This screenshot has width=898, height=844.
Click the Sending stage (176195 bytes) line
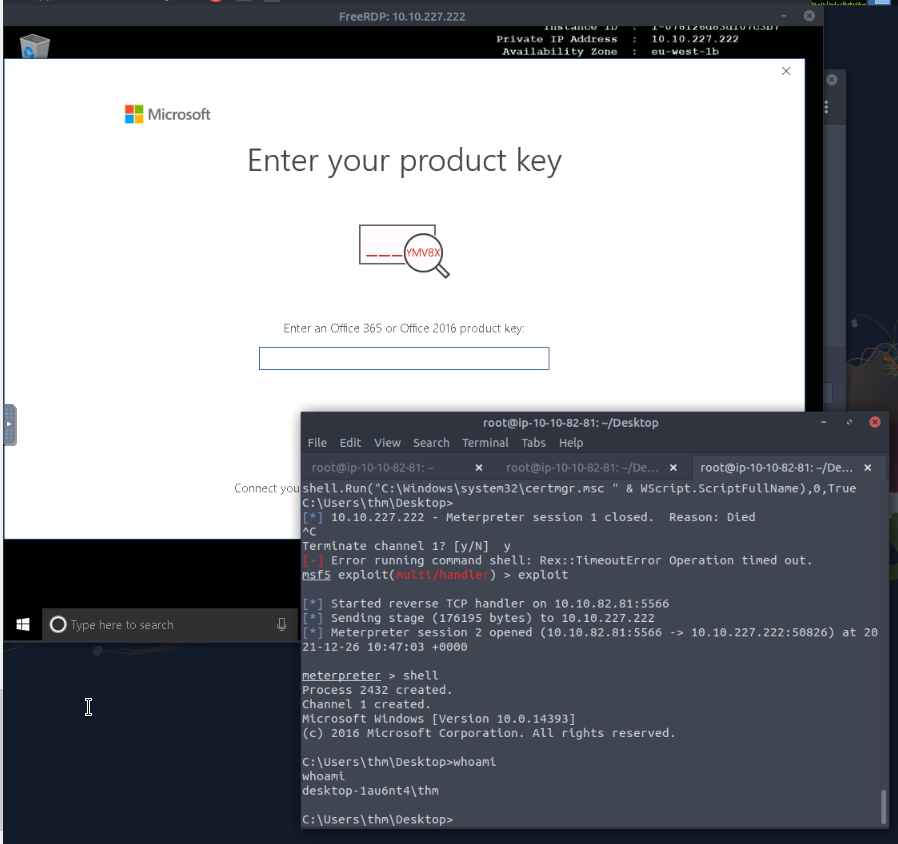pyautogui.click(x=478, y=618)
